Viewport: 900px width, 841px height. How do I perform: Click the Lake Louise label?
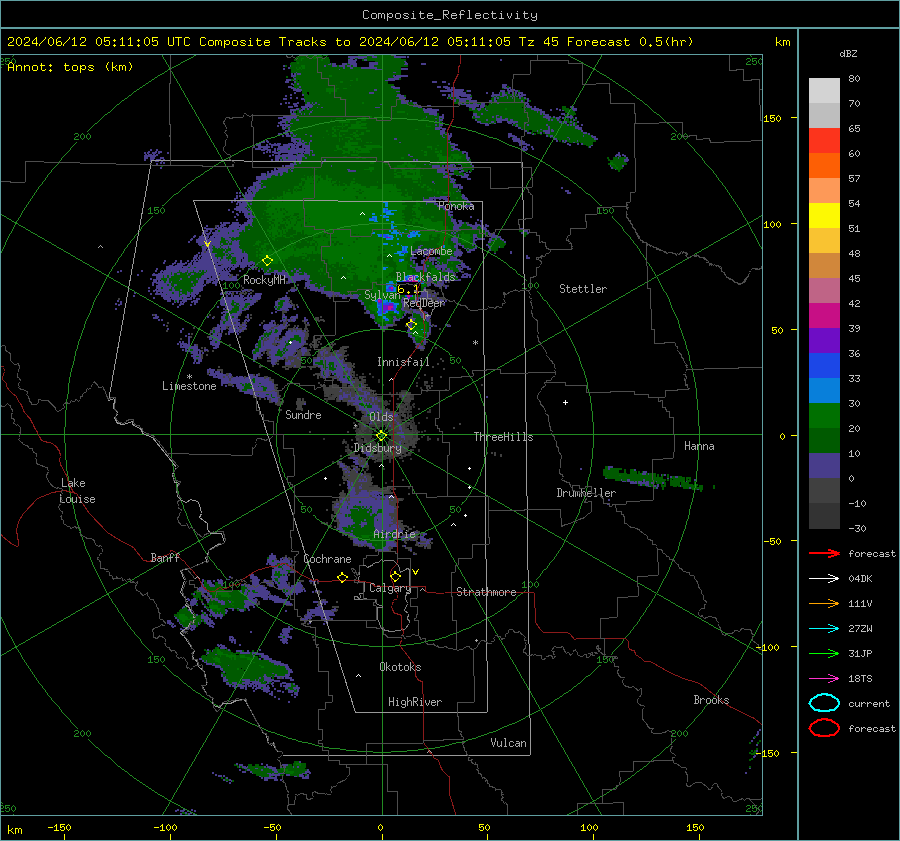[78, 491]
